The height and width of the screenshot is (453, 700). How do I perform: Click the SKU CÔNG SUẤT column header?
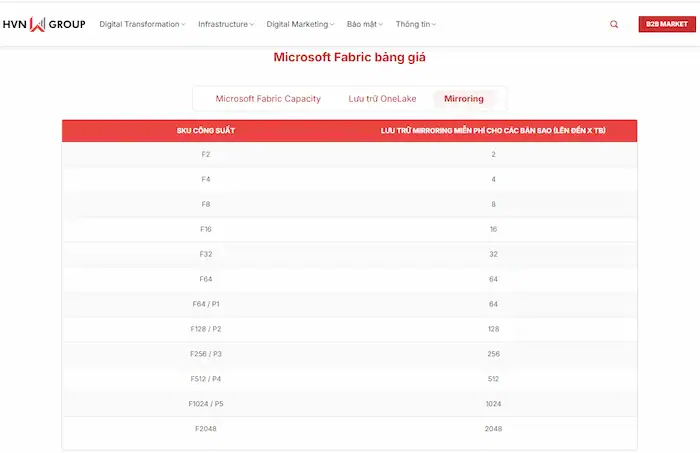click(x=206, y=131)
